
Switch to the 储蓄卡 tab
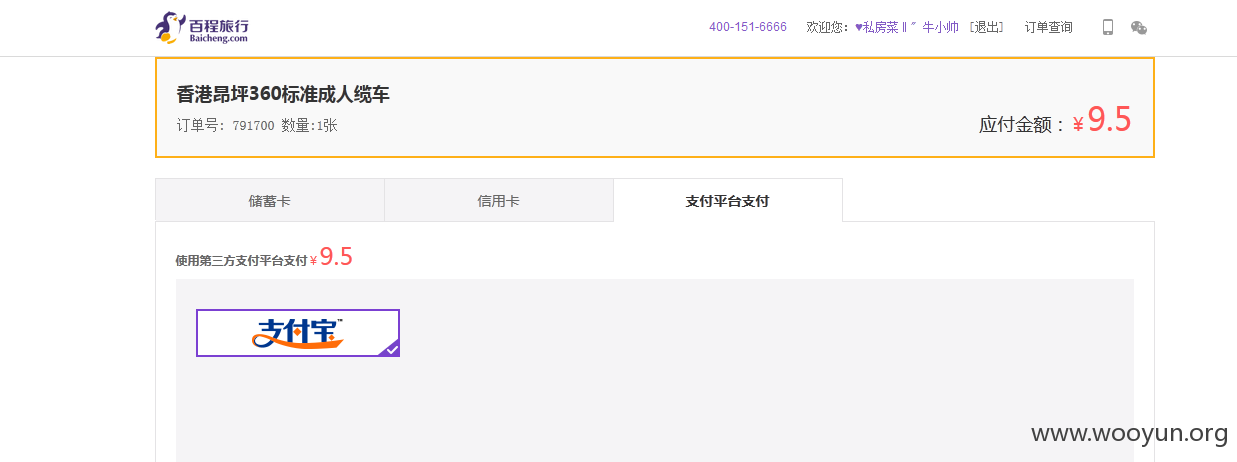pyautogui.click(x=270, y=200)
